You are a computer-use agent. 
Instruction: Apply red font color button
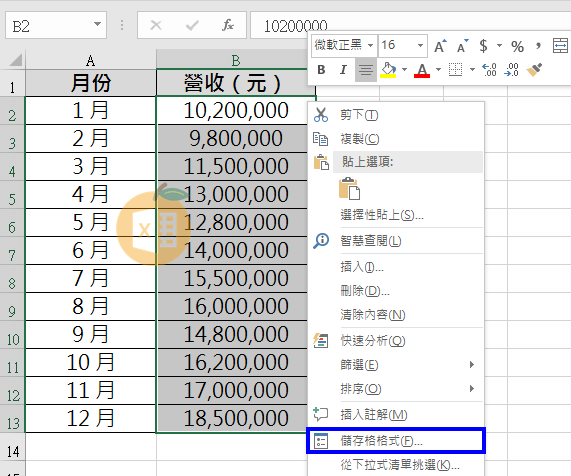(x=422, y=70)
